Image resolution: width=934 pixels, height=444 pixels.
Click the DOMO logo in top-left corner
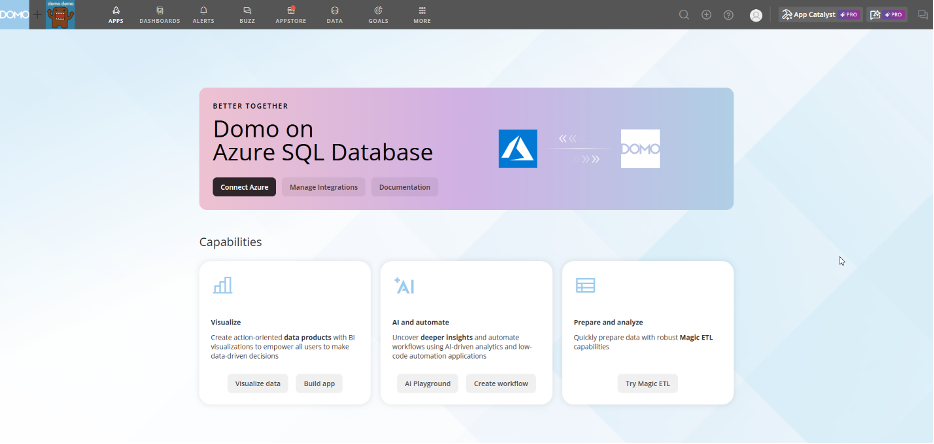pos(14,14)
